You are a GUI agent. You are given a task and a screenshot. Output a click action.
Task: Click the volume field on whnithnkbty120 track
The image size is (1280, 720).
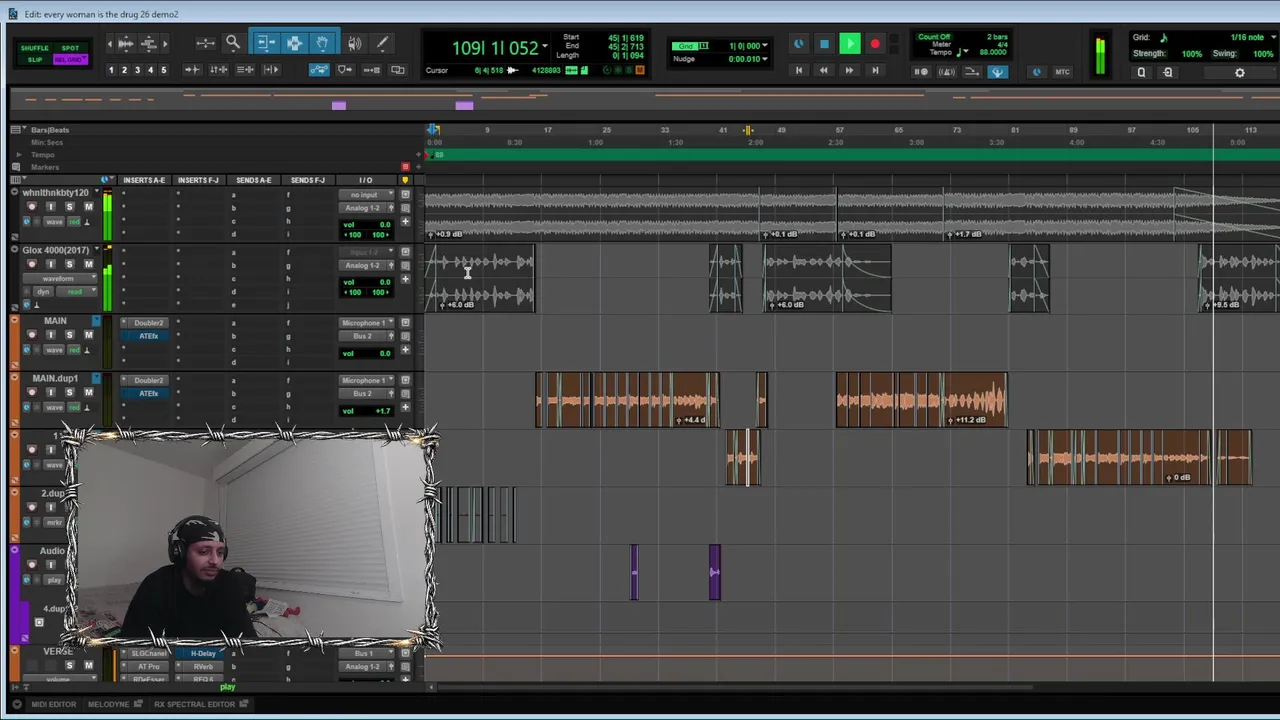pos(368,224)
